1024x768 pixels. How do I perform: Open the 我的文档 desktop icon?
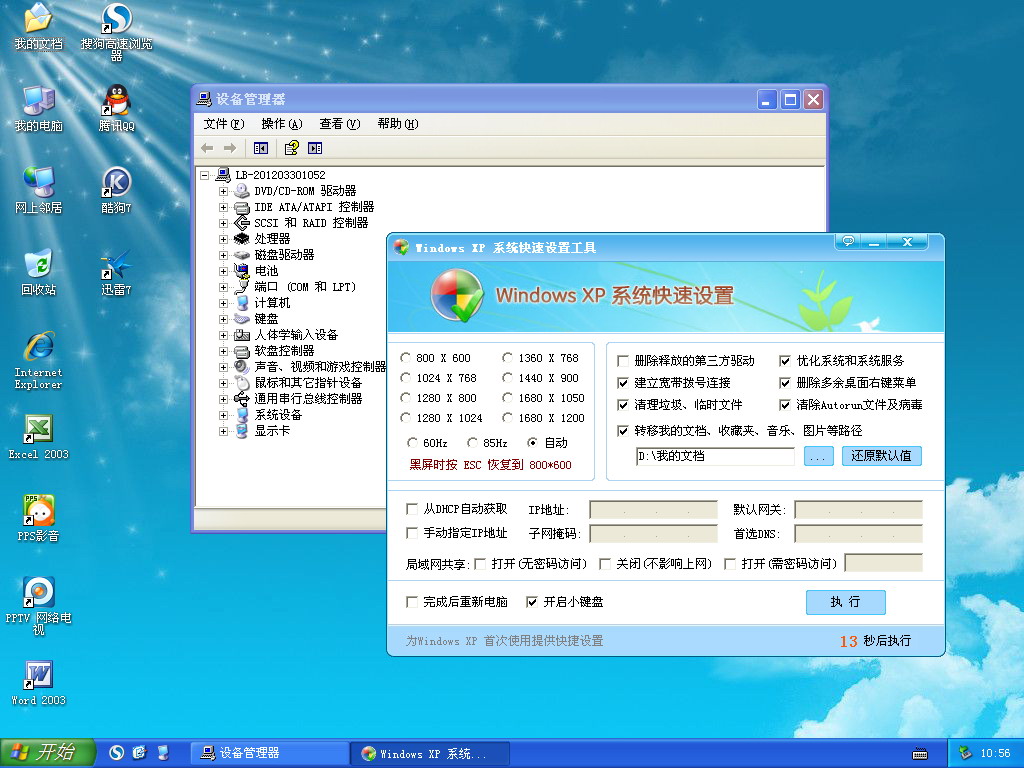39,26
